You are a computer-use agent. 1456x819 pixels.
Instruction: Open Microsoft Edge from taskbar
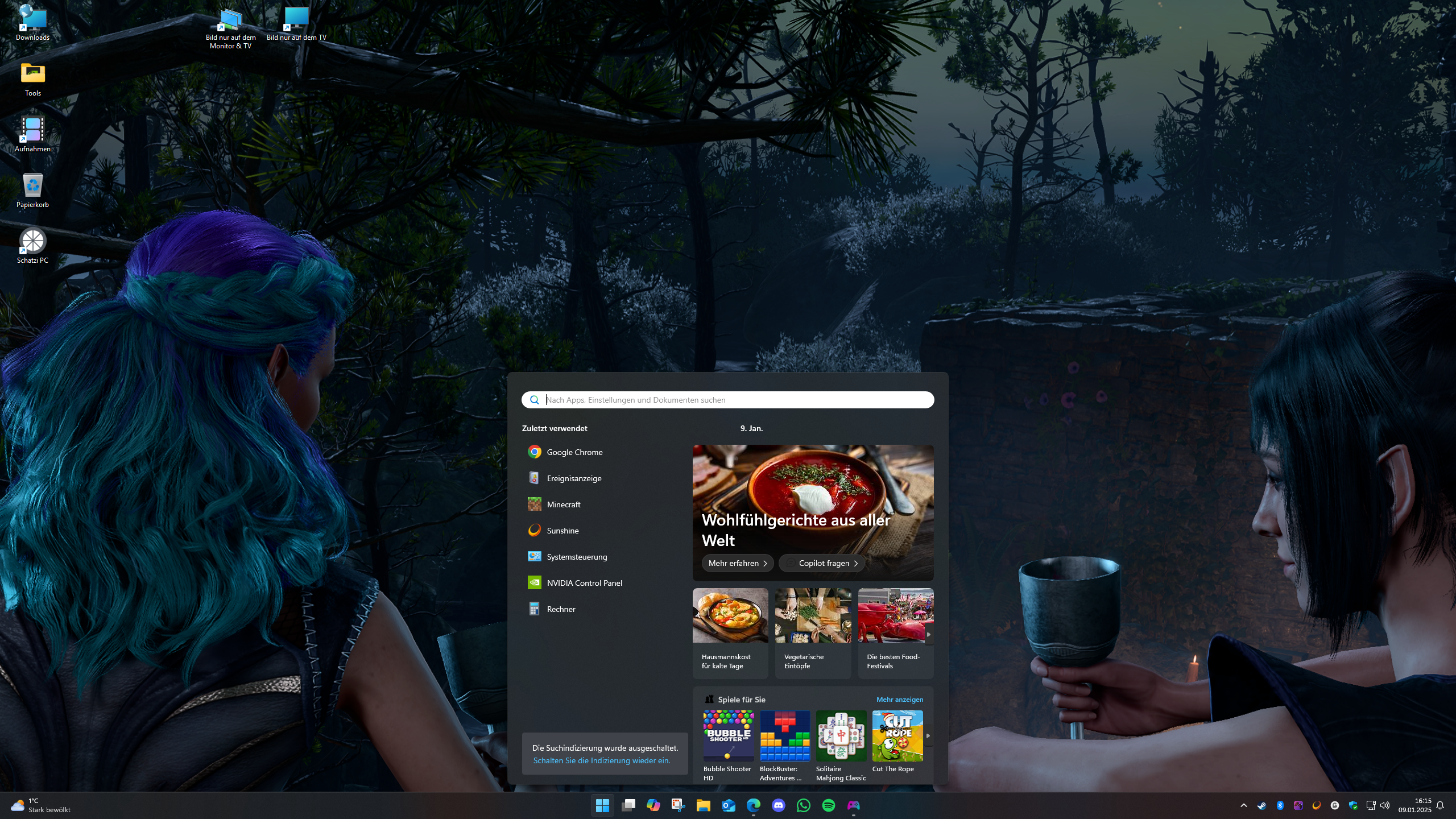click(753, 805)
